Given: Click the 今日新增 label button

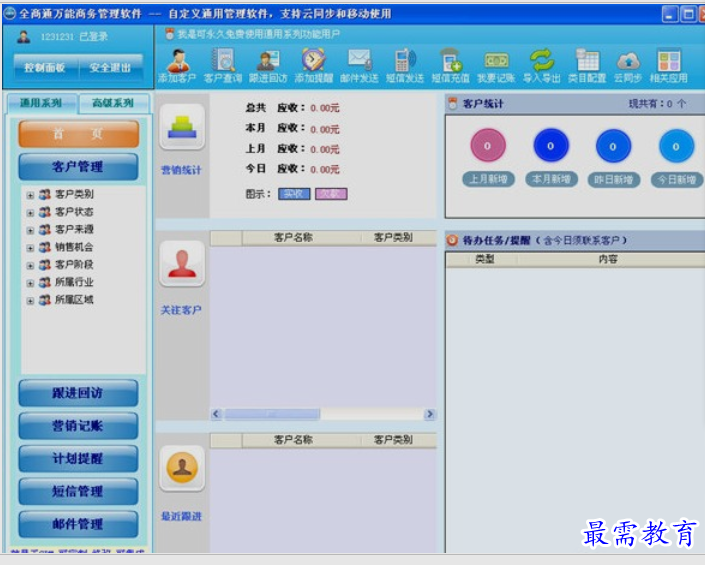Looking at the screenshot, I should click(x=677, y=180).
